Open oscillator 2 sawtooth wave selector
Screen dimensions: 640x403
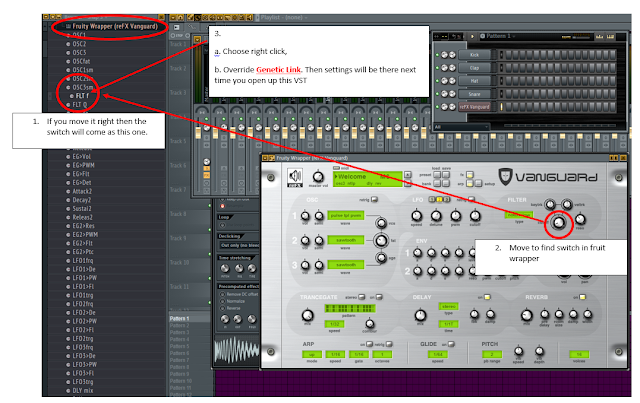(x=346, y=240)
